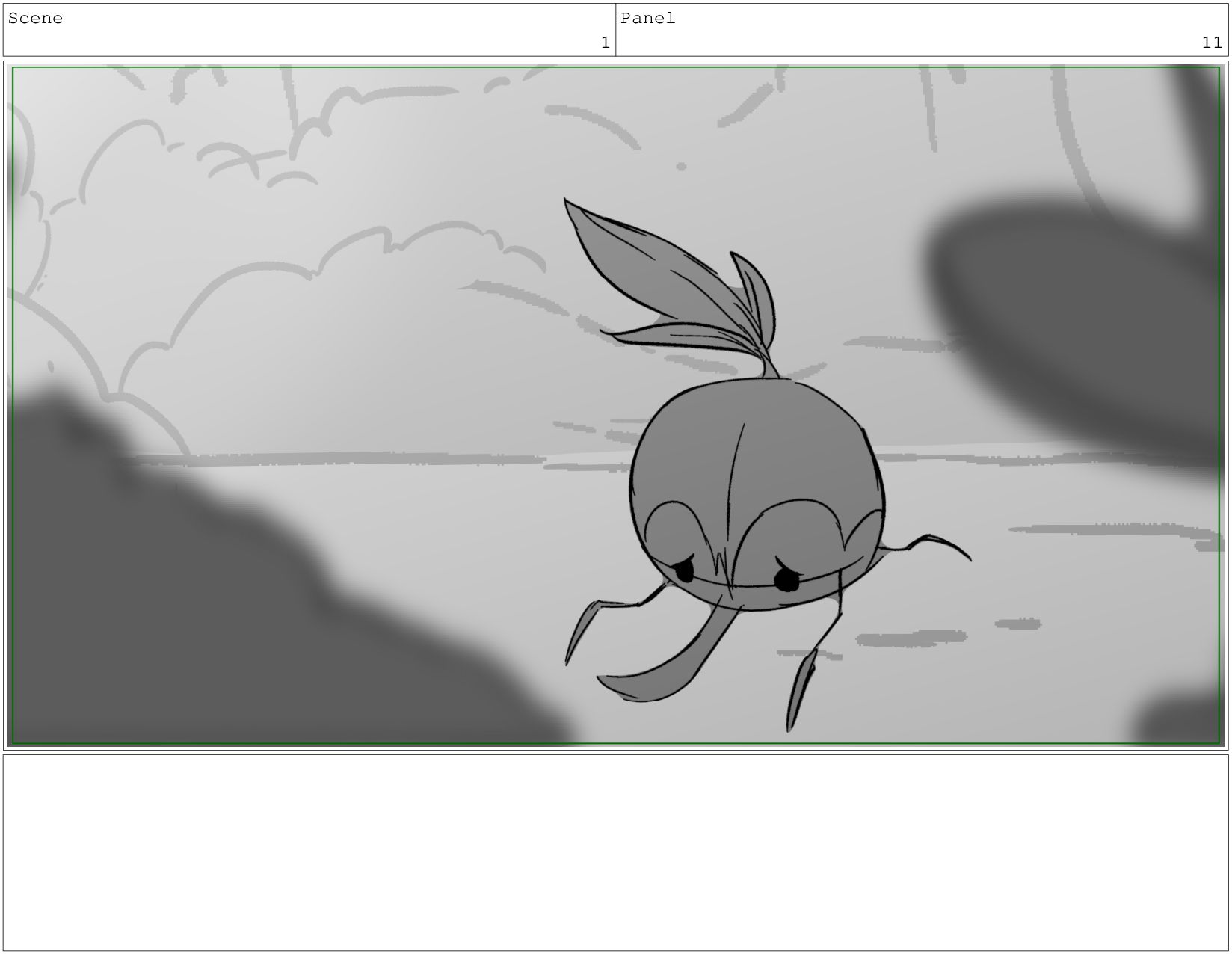Click the storyboard panel drawing
The height and width of the screenshot is (954, 1232).
[616, 405]
